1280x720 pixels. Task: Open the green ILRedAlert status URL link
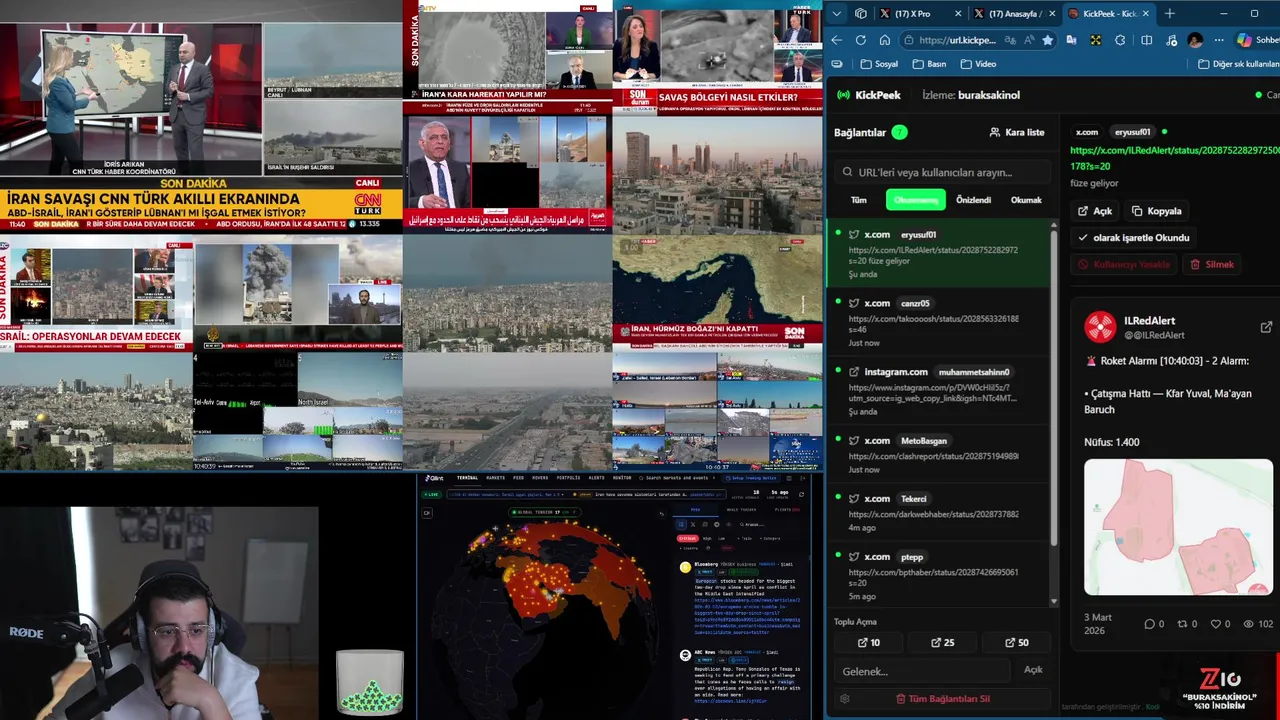(1174, 158)
